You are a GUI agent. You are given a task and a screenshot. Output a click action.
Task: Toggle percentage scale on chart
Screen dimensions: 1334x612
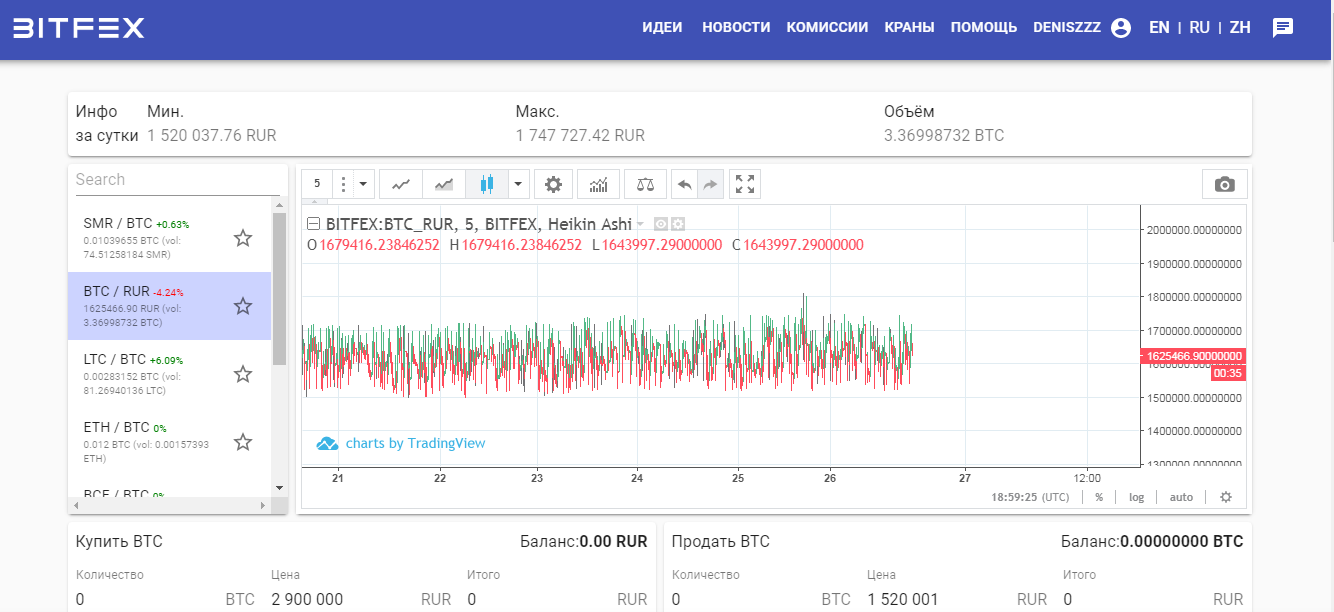1099,497
